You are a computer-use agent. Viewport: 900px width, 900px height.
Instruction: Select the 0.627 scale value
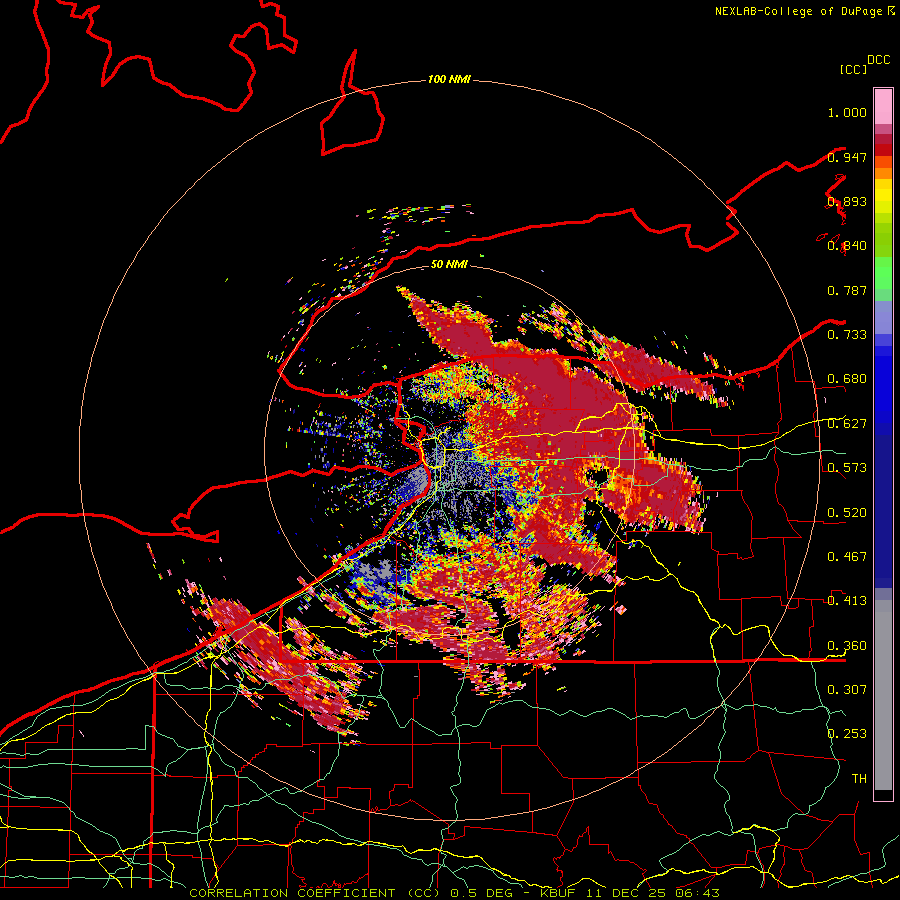click(847, 424)
